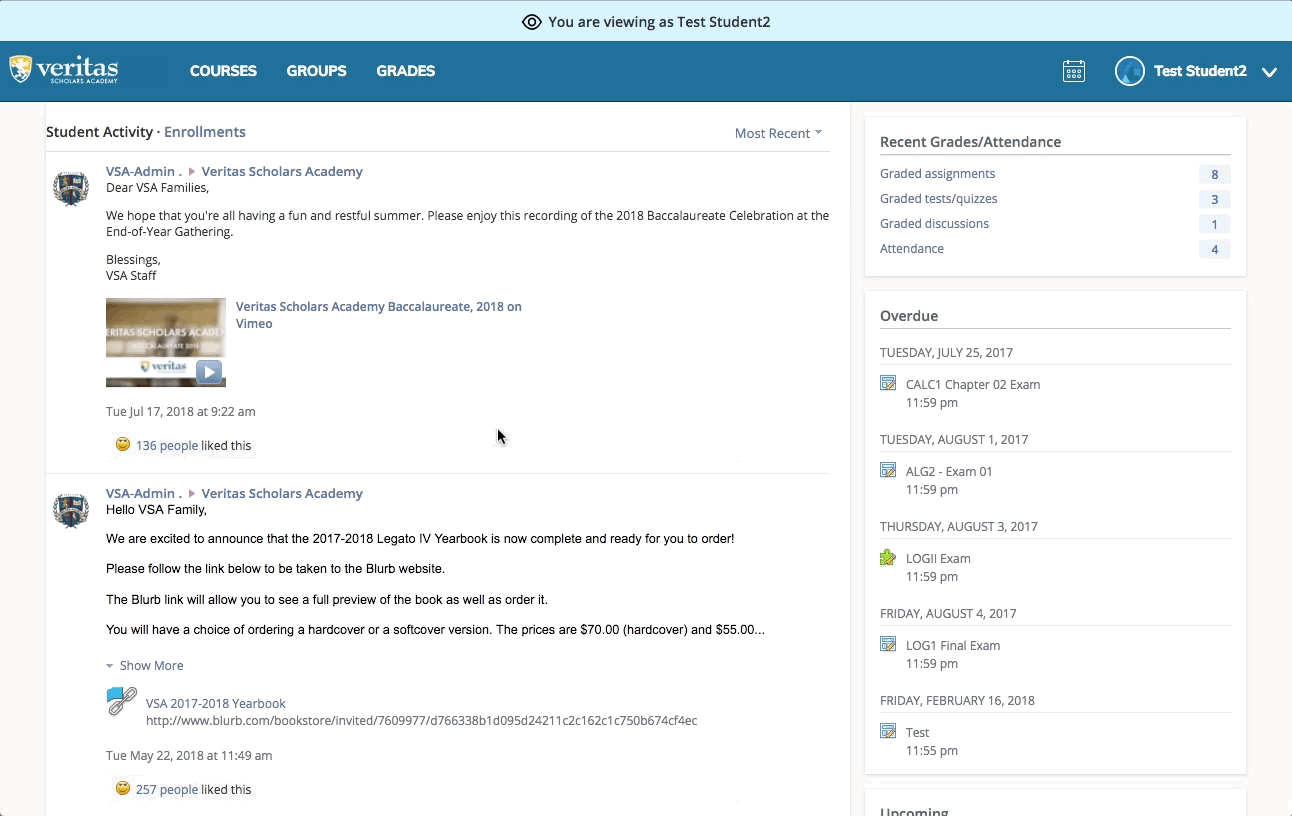Click the eye icon in viewing banner
This screenshot has width=1292, height=816.
pos(532,22)
